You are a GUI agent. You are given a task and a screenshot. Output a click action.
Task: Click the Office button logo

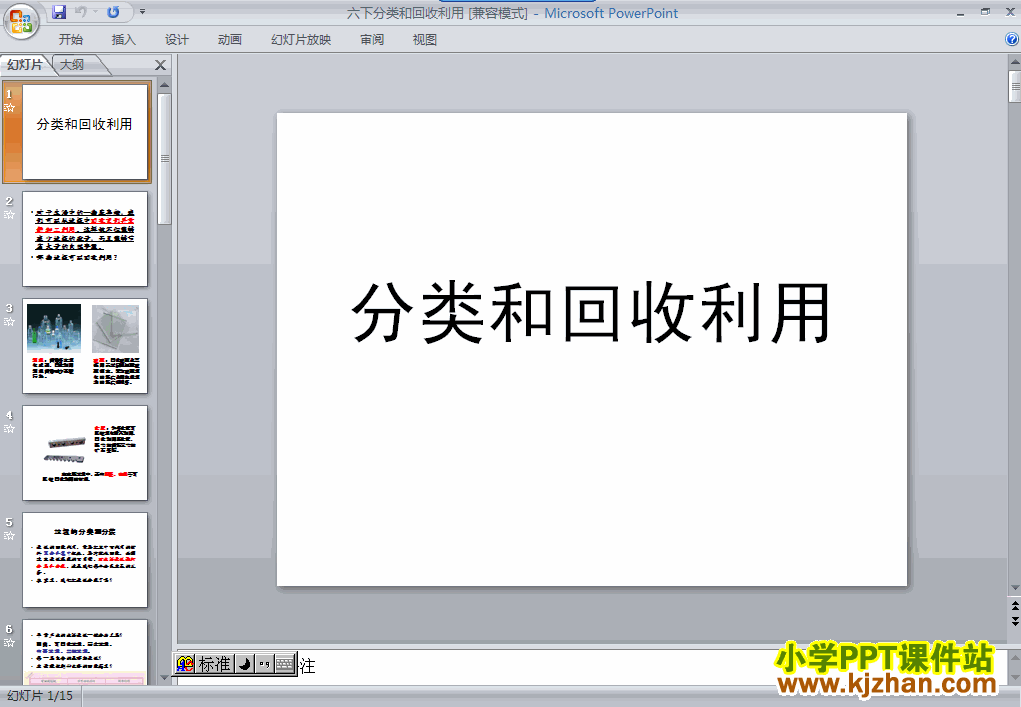click(21, 21)
